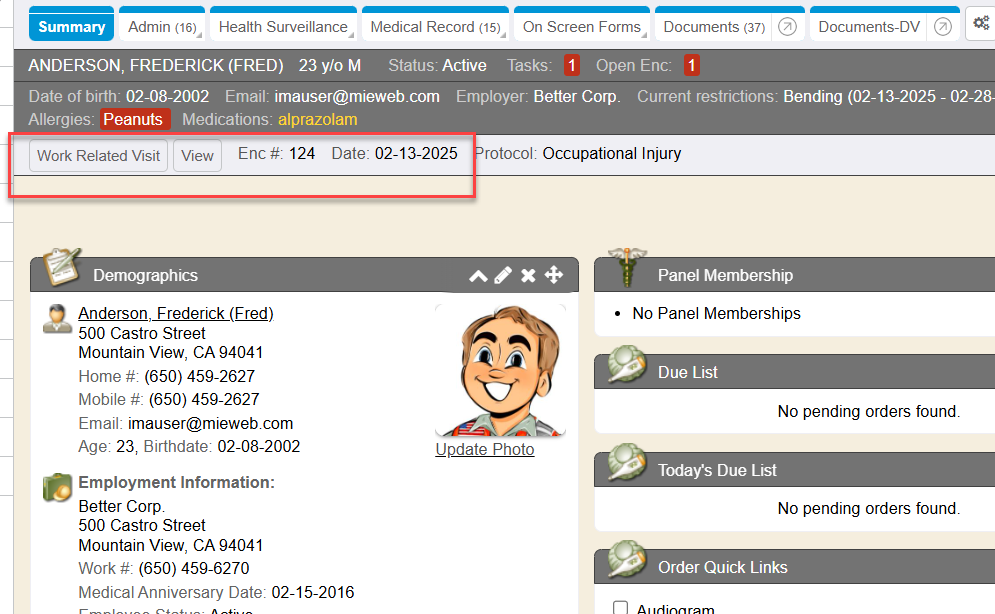Click the briefcase icon by Employment Information
995x614 pixels.
(x=57, y=488)
